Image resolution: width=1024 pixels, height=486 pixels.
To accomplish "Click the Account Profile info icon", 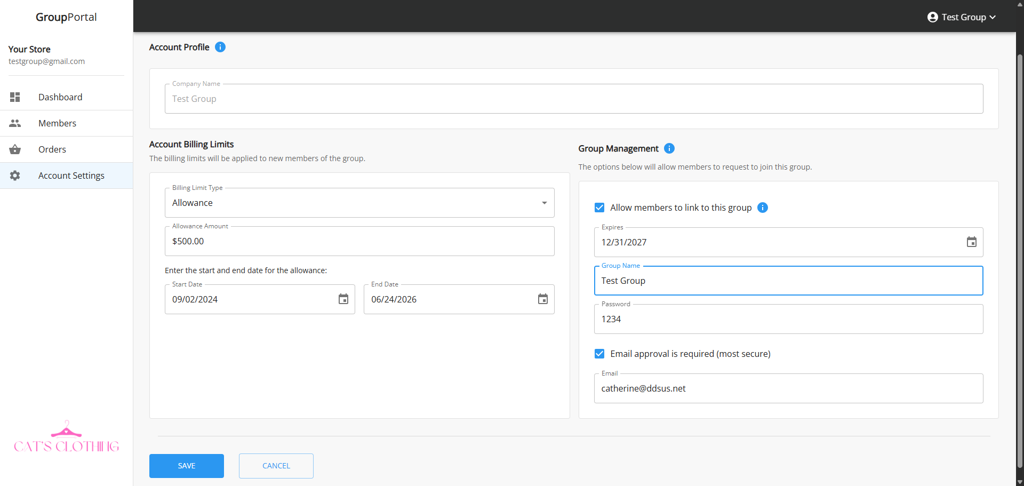I will click(x=220, y=47).
